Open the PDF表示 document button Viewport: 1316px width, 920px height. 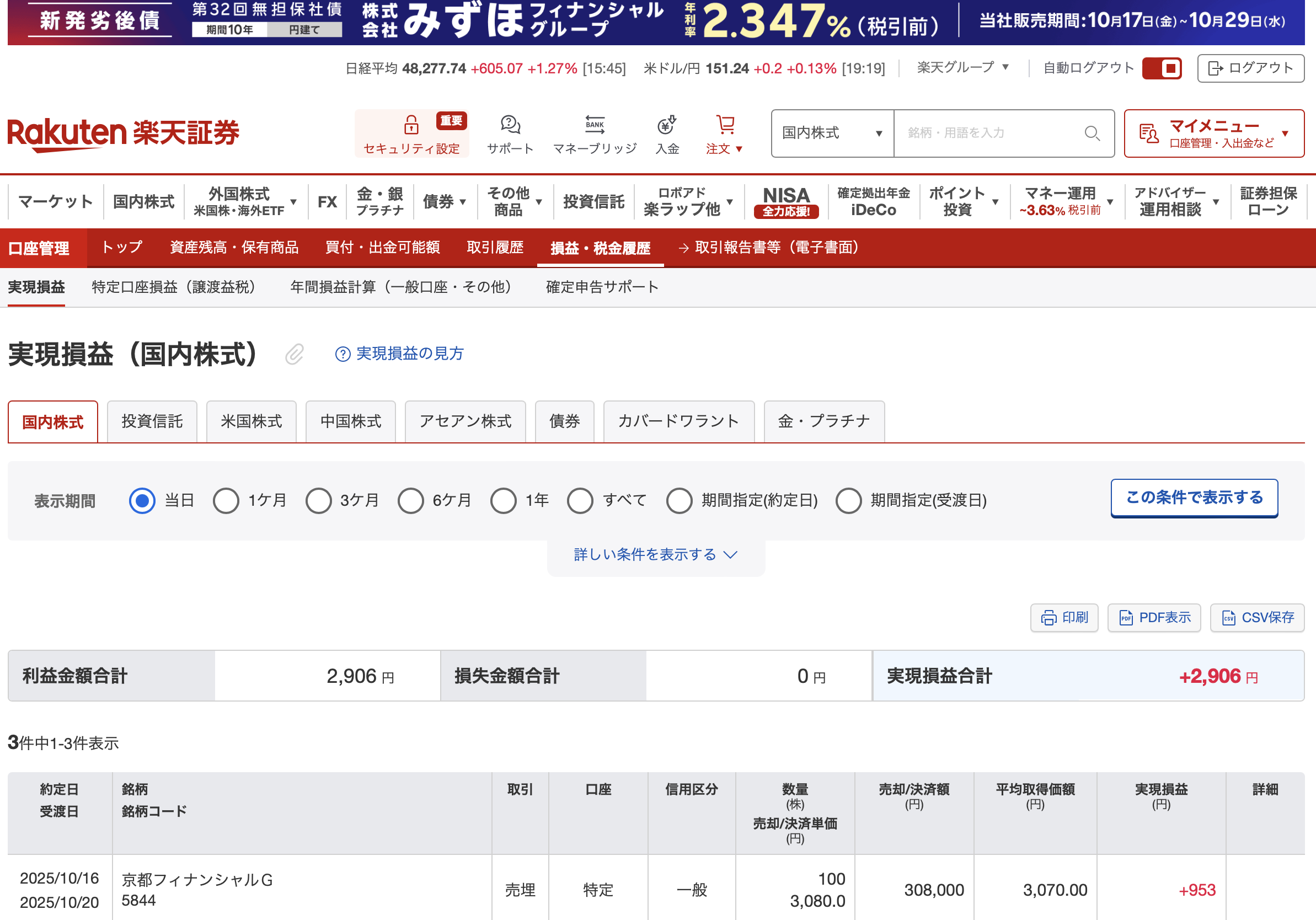[1154, 617]
